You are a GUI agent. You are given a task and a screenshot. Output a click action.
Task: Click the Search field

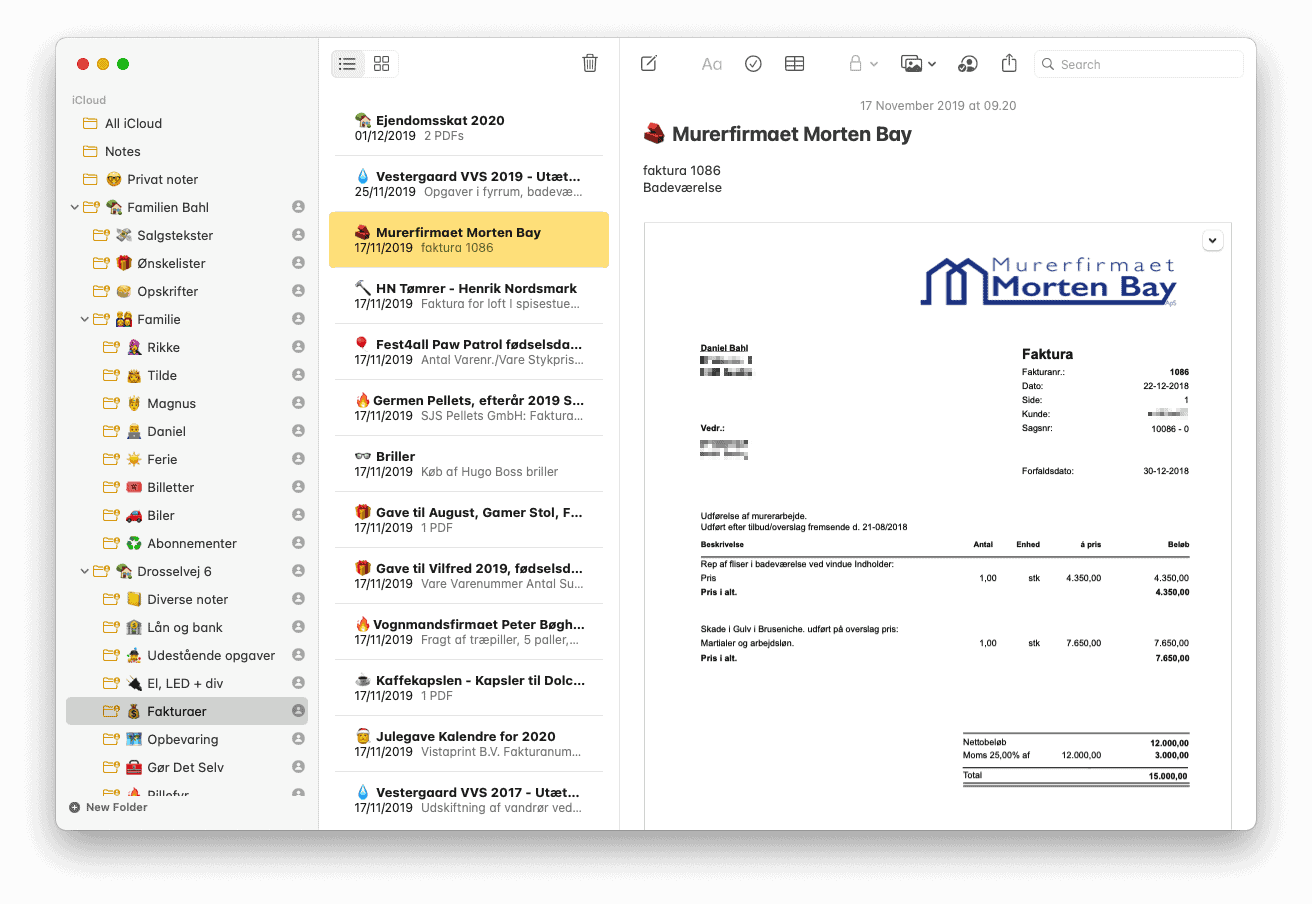click(x=1139, y=64)
